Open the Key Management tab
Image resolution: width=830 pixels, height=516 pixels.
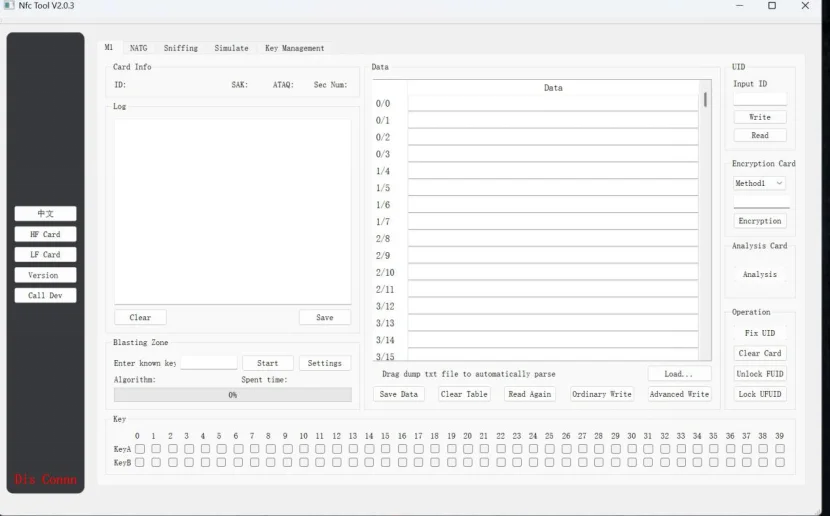pyautogui.click(x=294, y=48)
